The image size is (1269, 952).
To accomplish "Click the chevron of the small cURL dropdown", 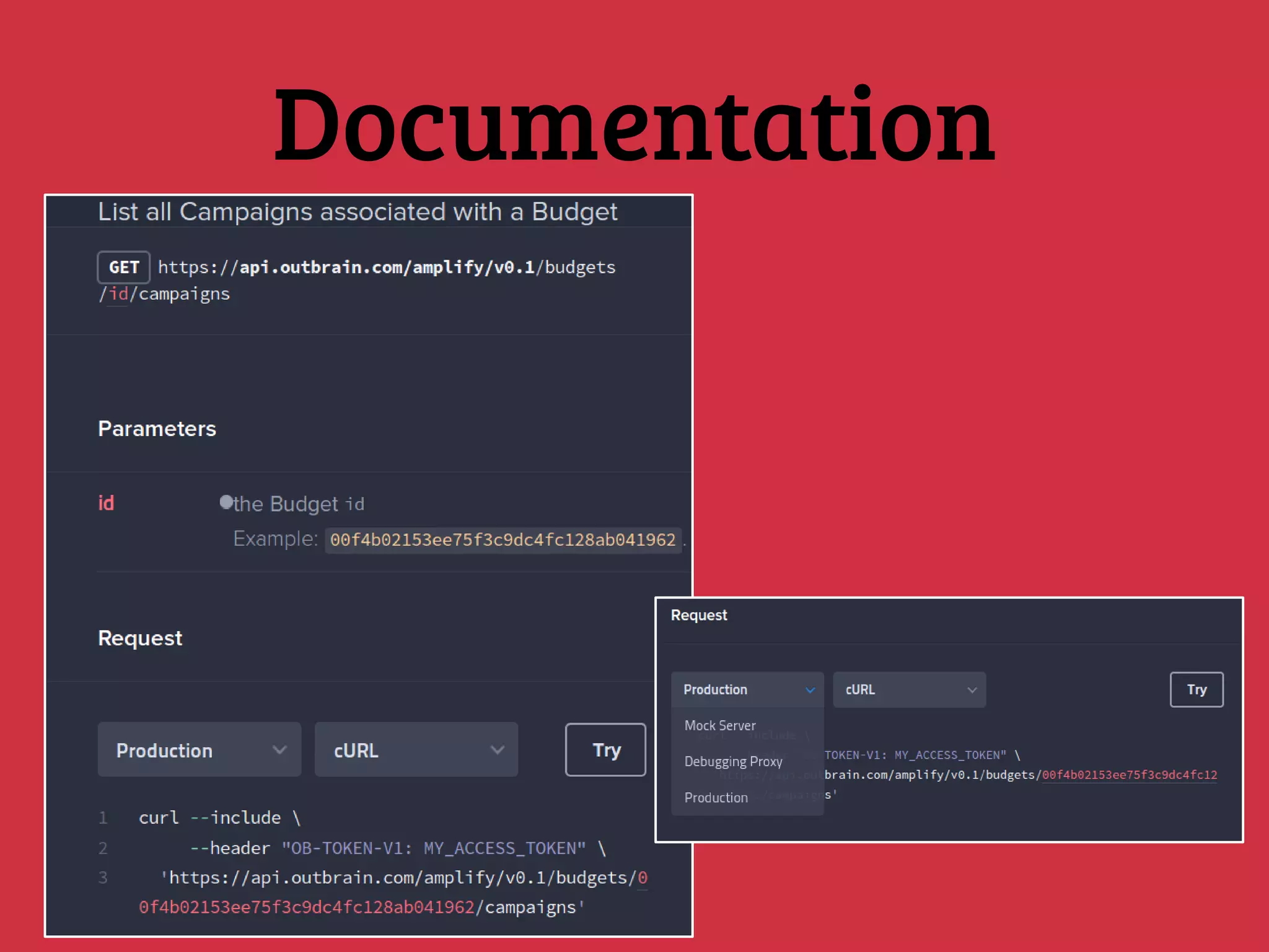I will tap(972, 690).
